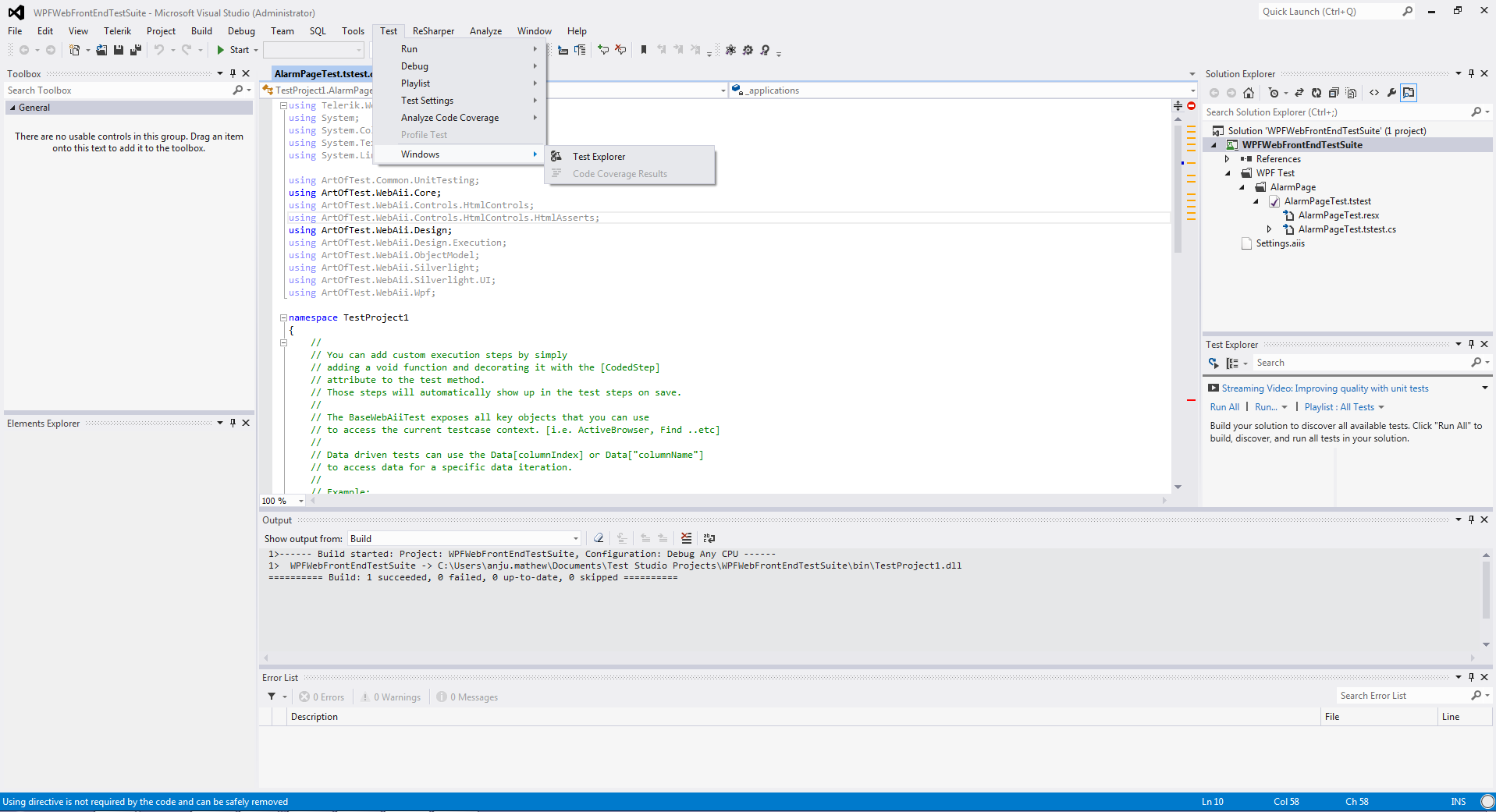The image size is (1496, 812).
Task: Click the Refresh icon in Solution Explorer
Action: coord(1317,93)
